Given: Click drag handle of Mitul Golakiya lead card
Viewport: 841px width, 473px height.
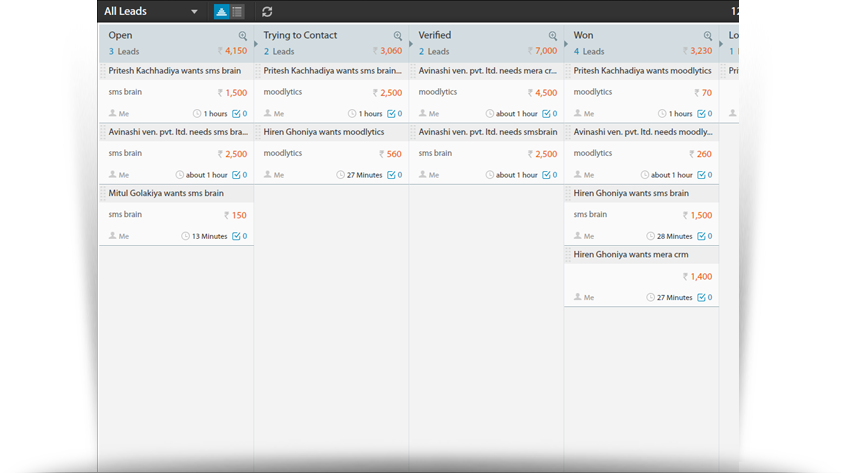Looking at the screenshot, I should click(103, 193).
